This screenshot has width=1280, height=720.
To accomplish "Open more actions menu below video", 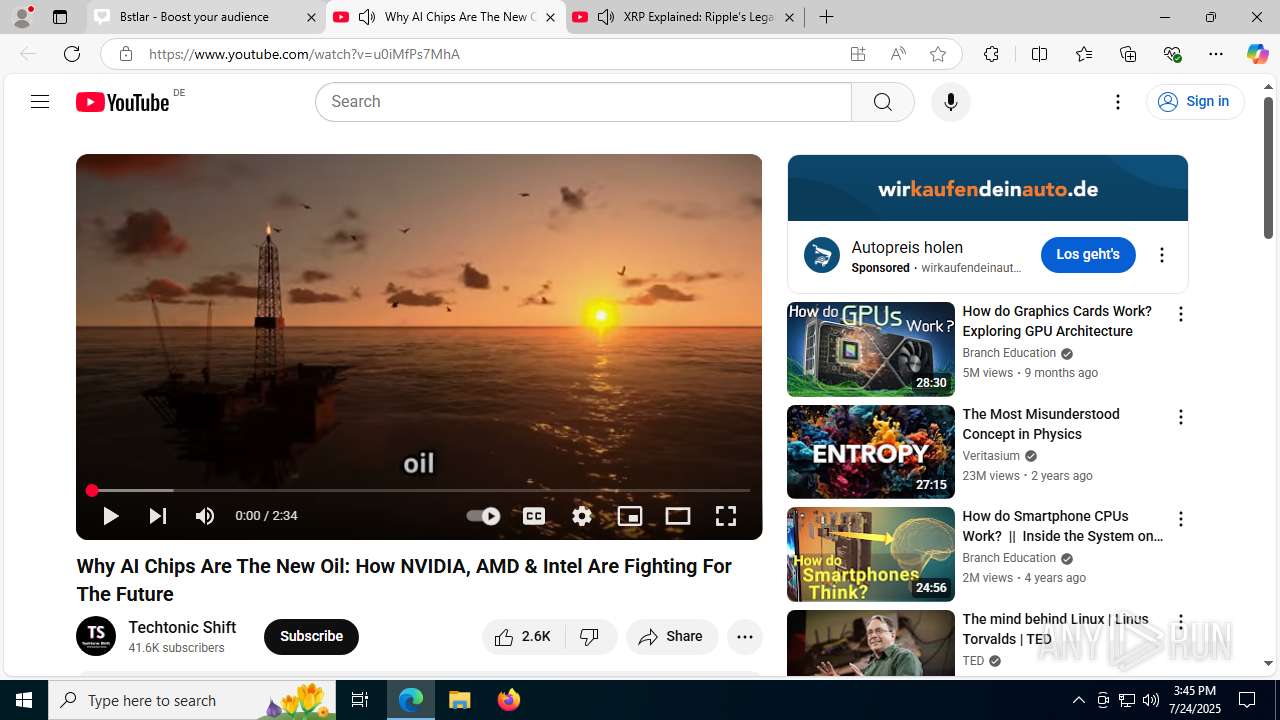I will tap(745, 636).
